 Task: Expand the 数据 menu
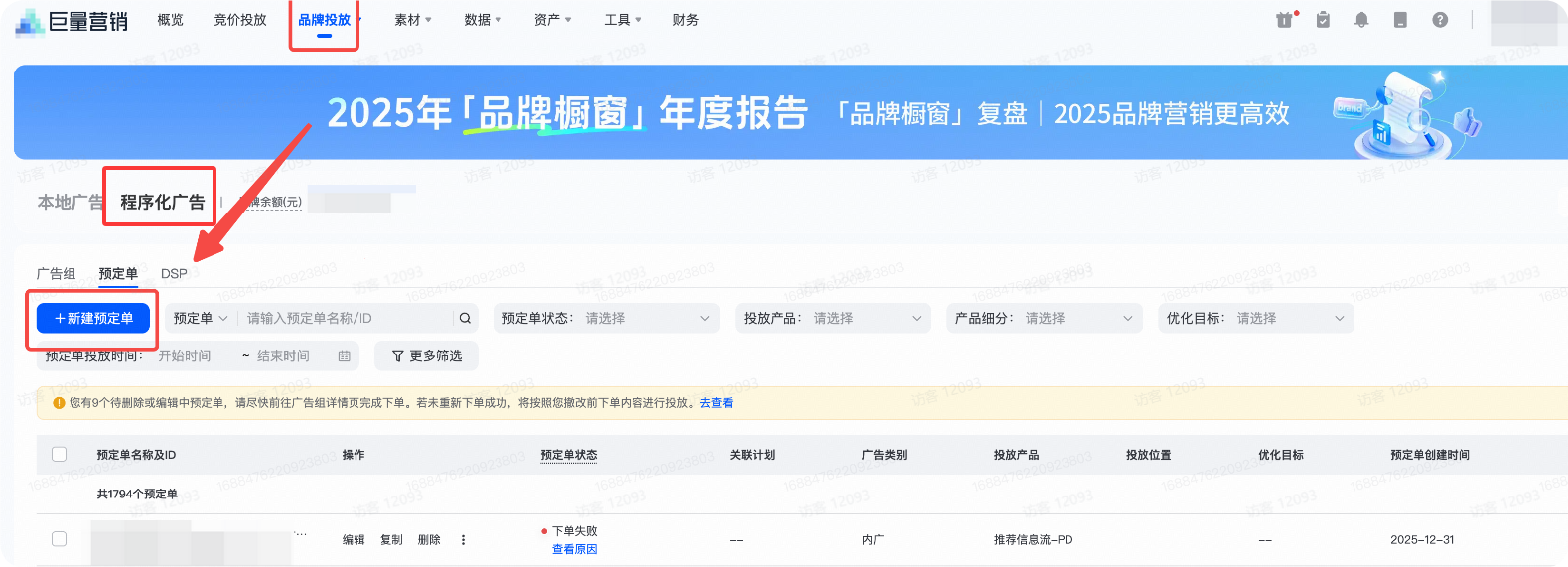pos(483,20)
